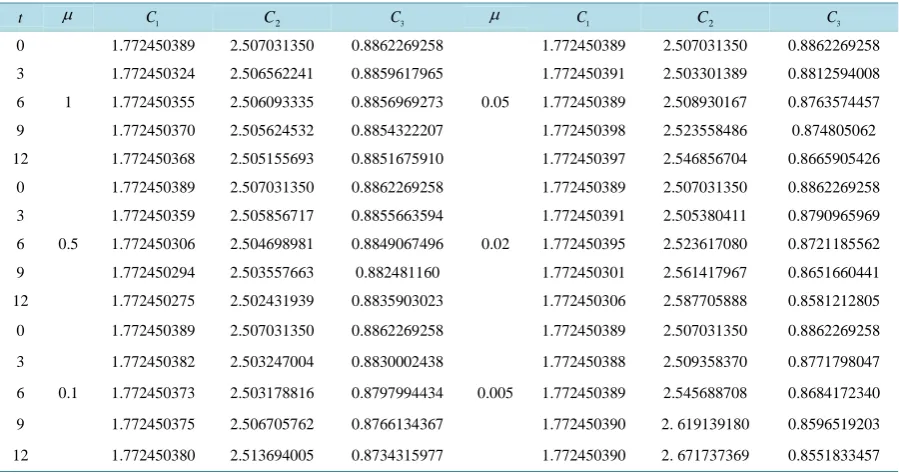The image size is (899, 474).
Task: Click cell value 1.772450398
Action: click(x=584, y=131)
